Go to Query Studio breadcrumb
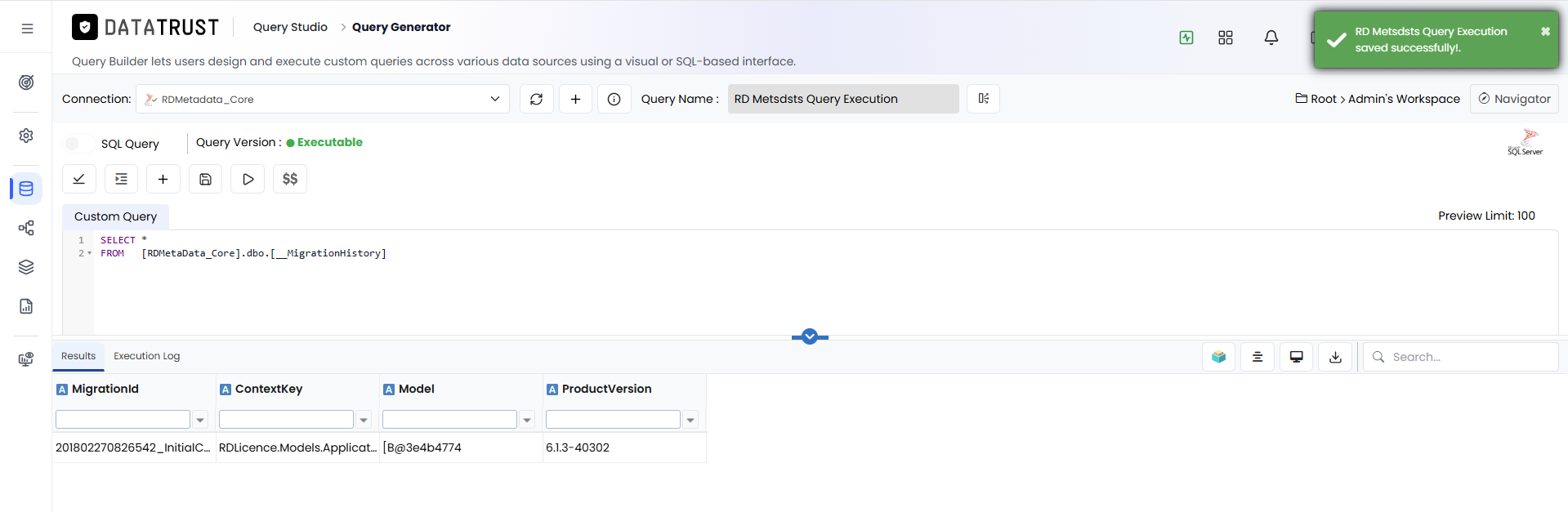Image resolution: width=1568 pixels, height=512 pixels. click(290, 27)
